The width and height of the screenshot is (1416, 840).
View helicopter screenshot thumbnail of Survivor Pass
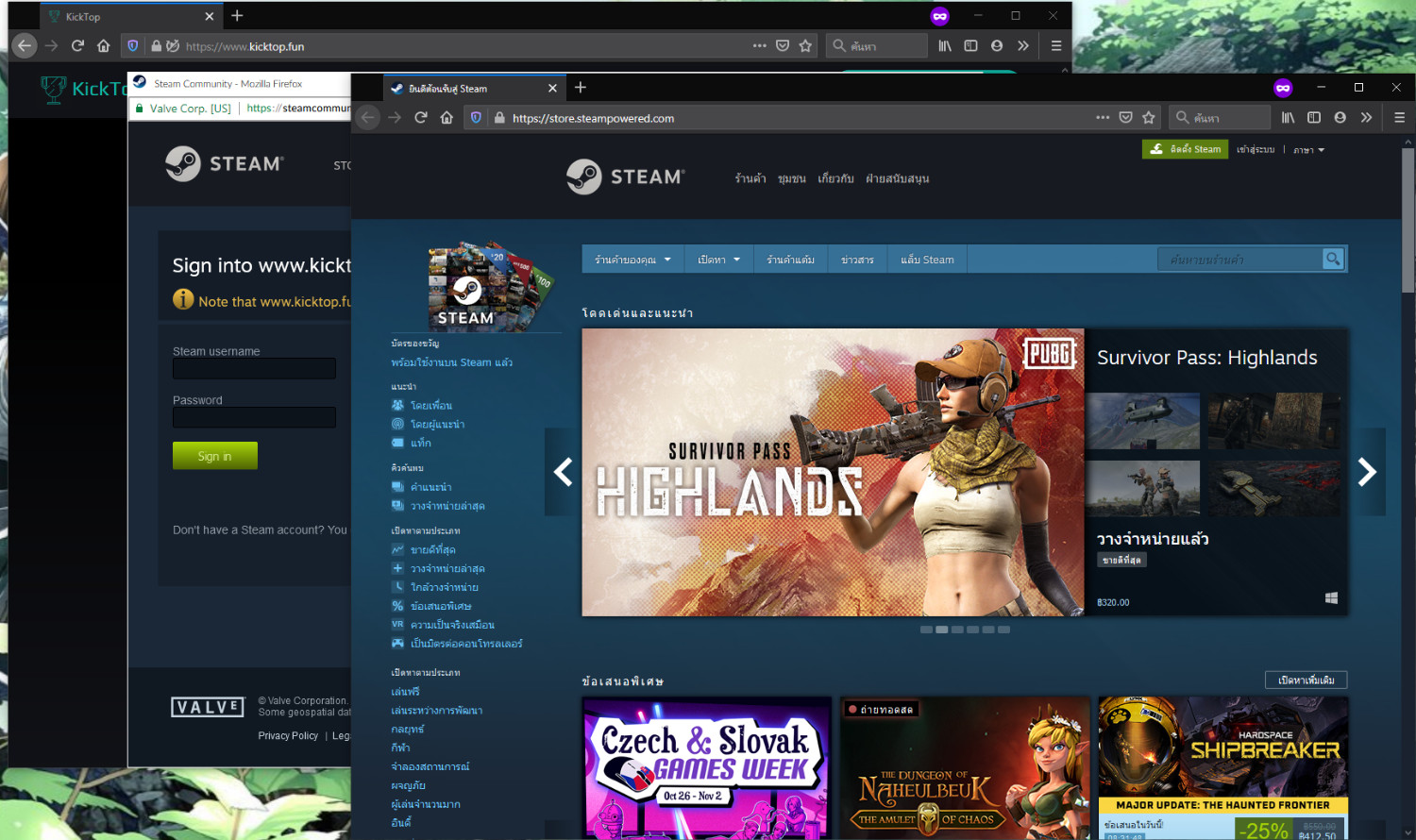tap(1142, 421)
